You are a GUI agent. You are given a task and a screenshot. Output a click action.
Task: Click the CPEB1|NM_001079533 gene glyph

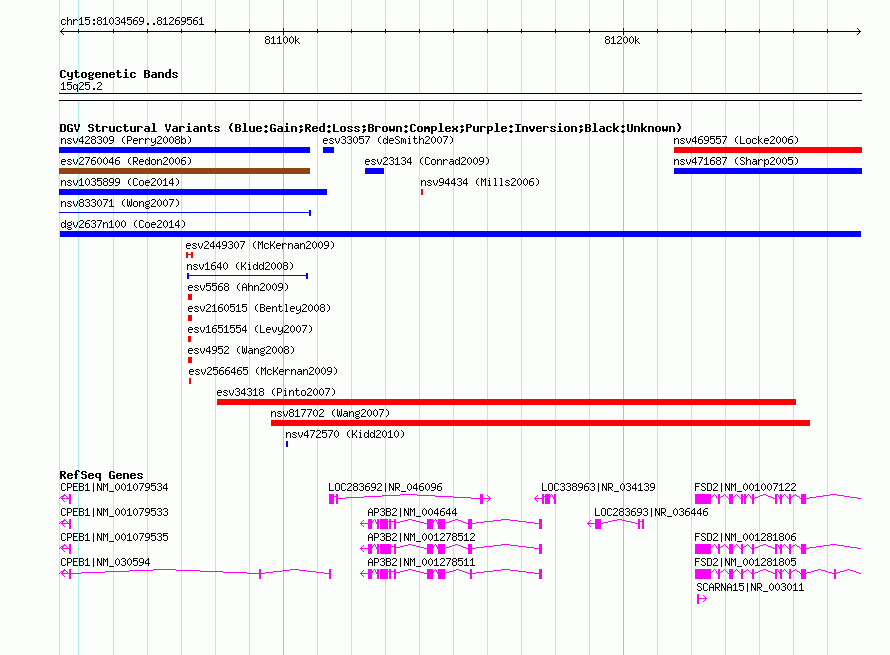coord(65,523)
